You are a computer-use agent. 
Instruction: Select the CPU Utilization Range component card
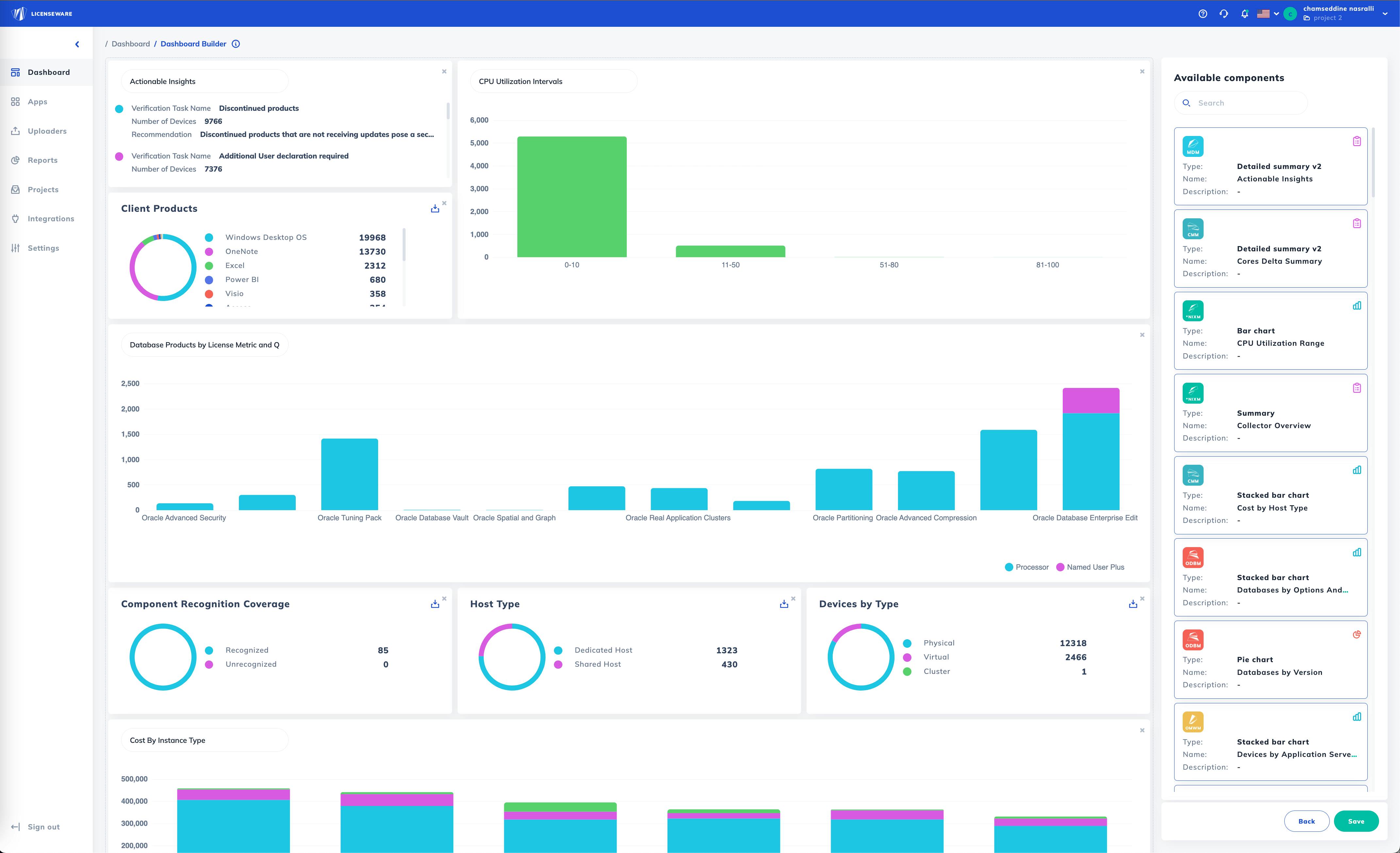pyautogui.click(x=1271, y=331)
